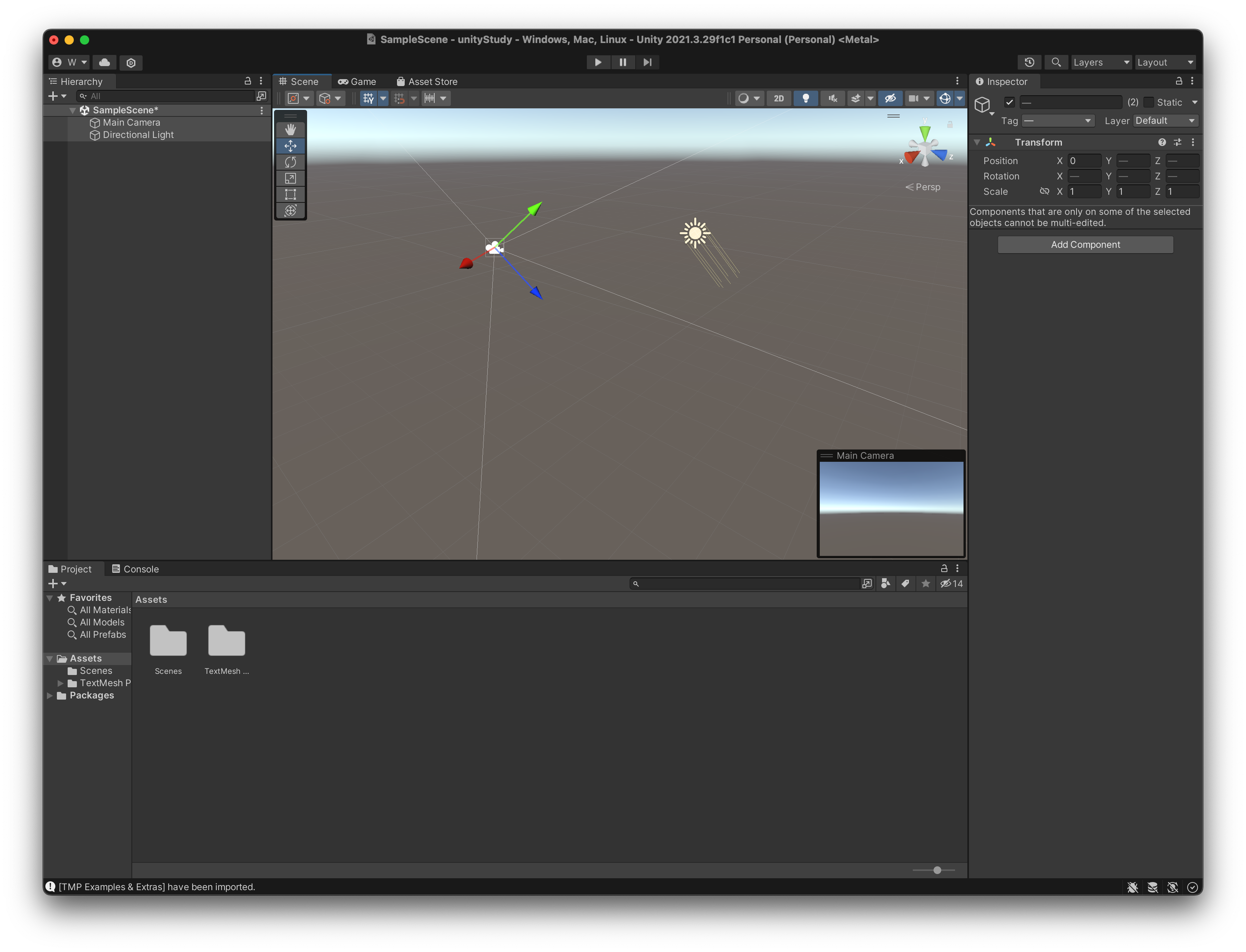
Task: Open the Layout dropdown
Action: click(1166, 62)
